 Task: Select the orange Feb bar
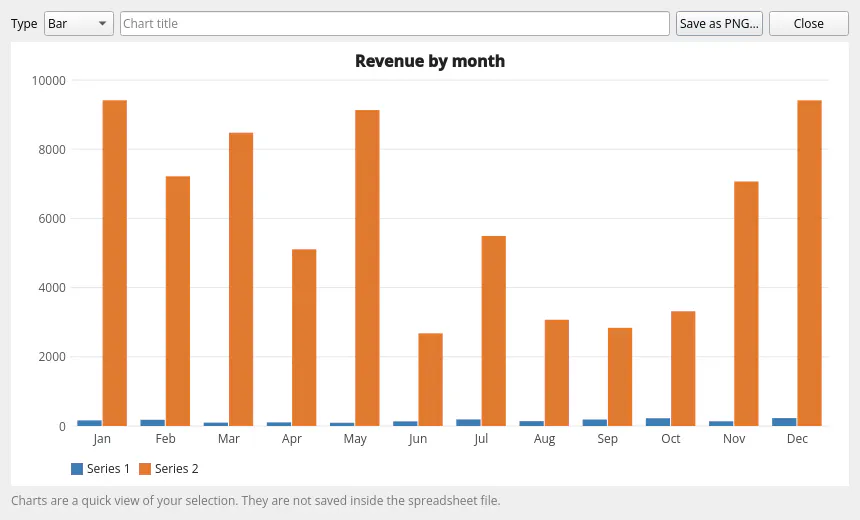178,301
